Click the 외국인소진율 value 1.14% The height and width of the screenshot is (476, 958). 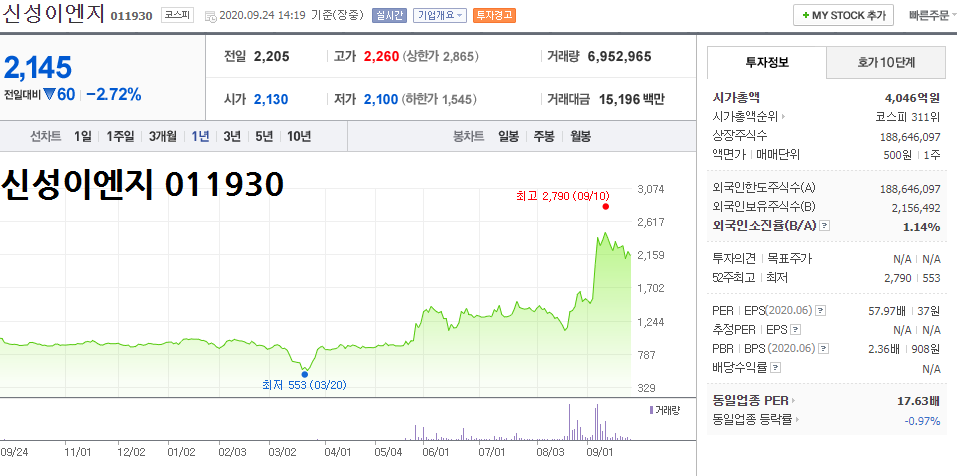921,227
